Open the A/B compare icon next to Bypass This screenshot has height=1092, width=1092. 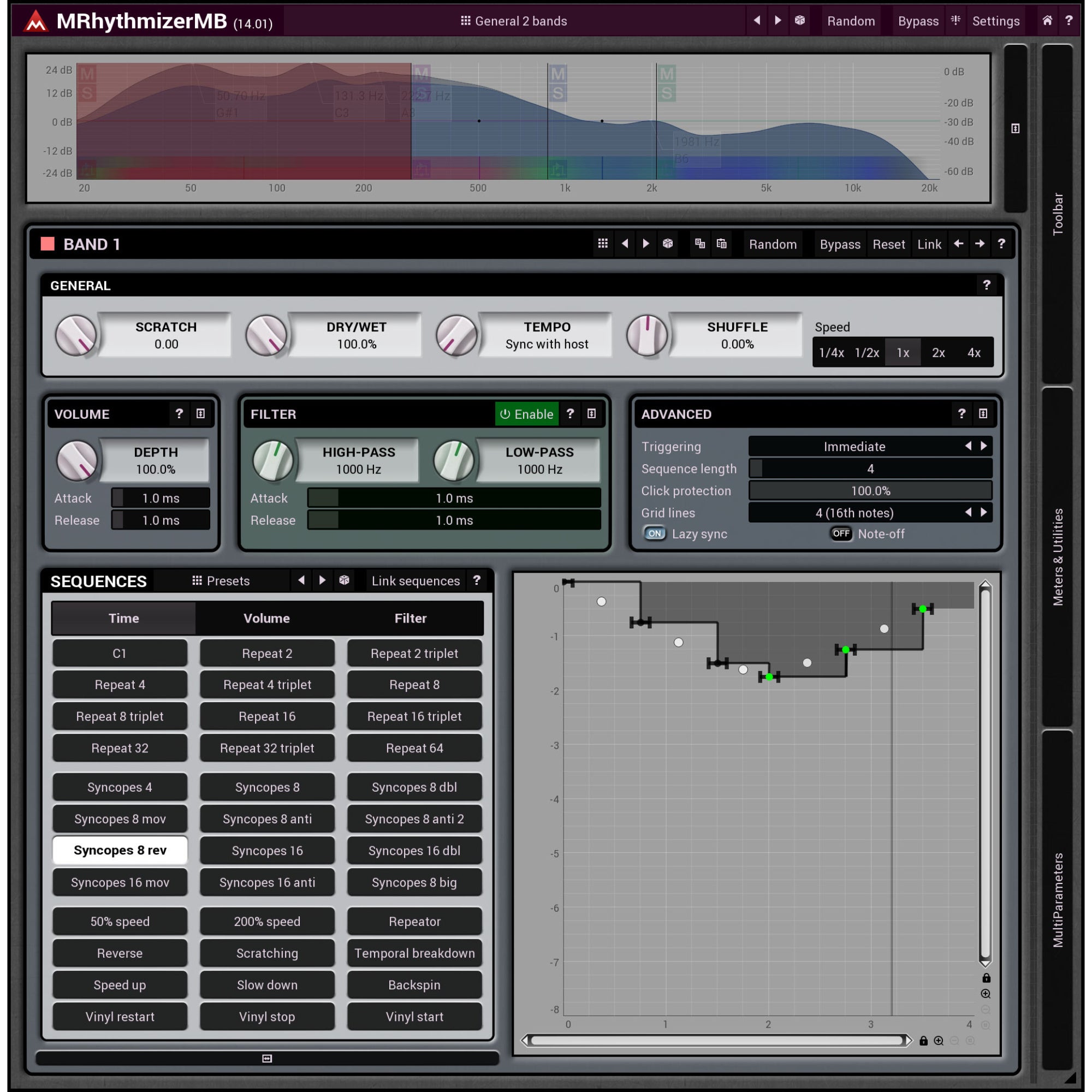coord(956,21)
